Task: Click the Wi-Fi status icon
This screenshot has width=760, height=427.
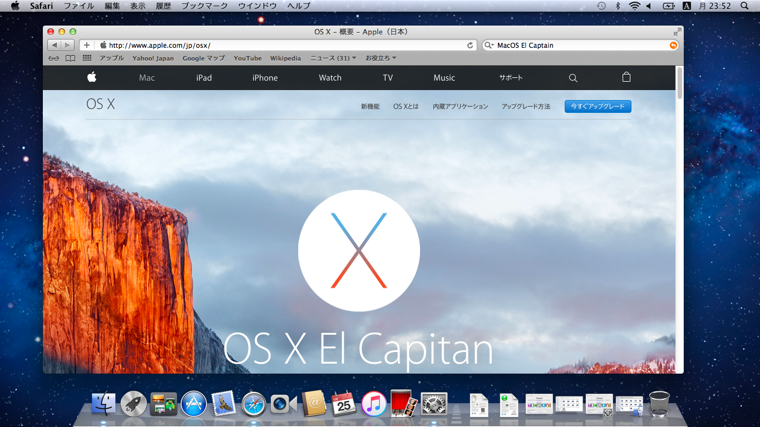Action: point(634,6)
